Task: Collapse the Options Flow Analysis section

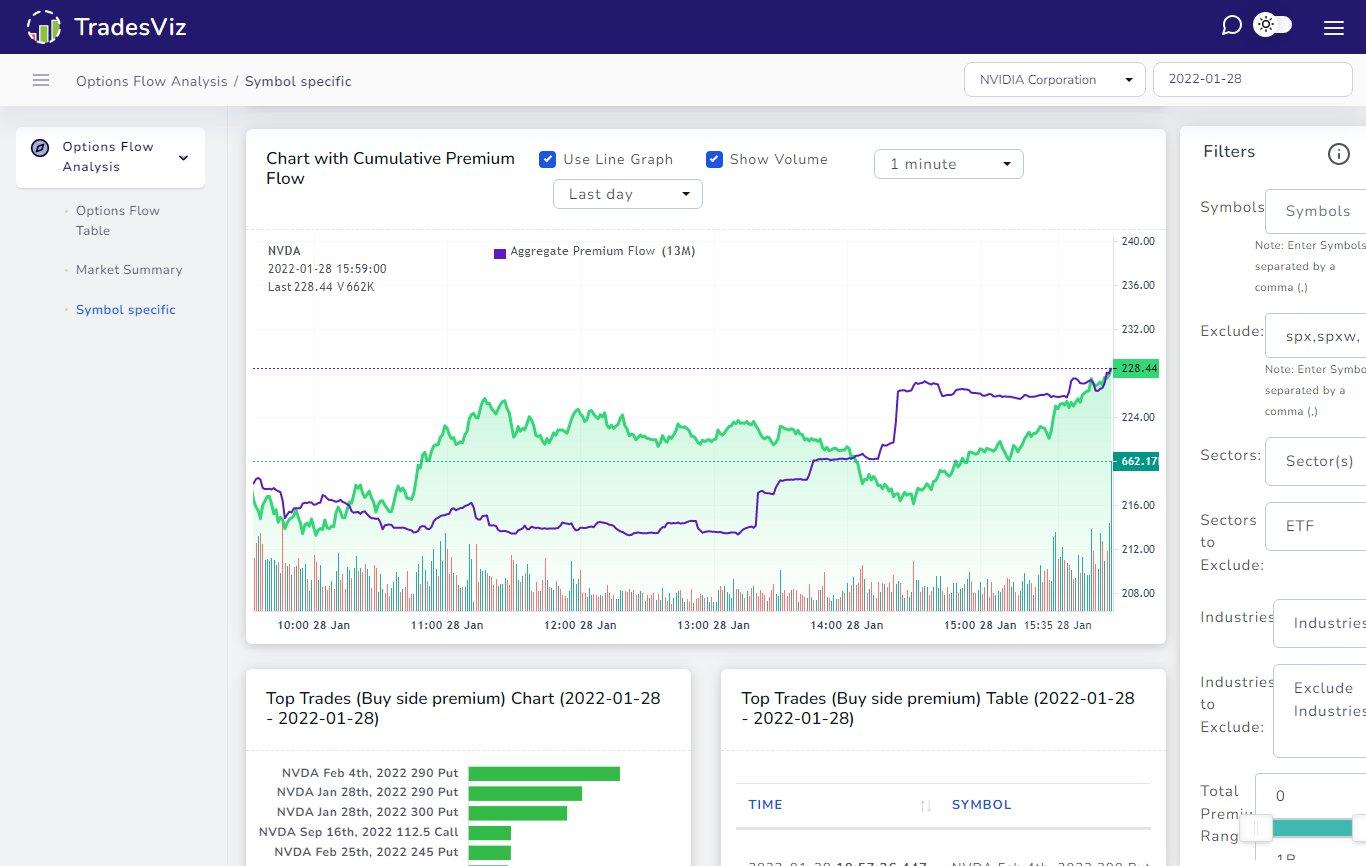Action: (183, 157)
